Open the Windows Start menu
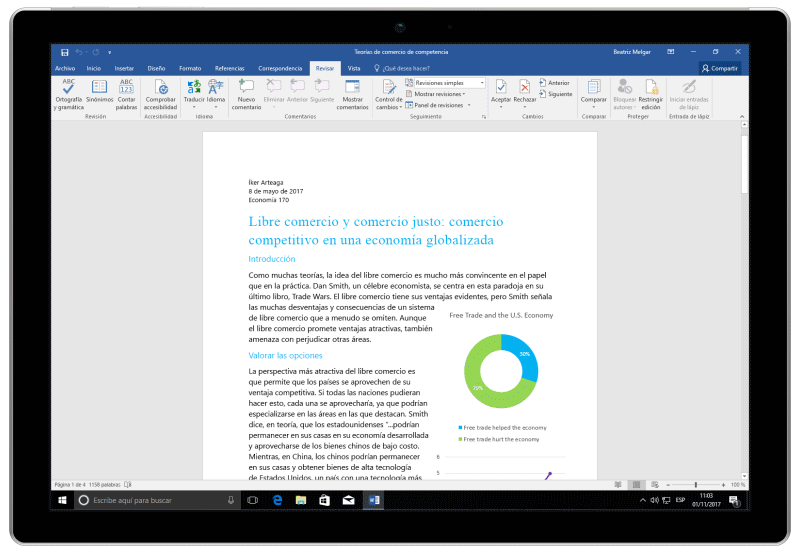Viewport: 800px width, 554px height. (62, 500)
